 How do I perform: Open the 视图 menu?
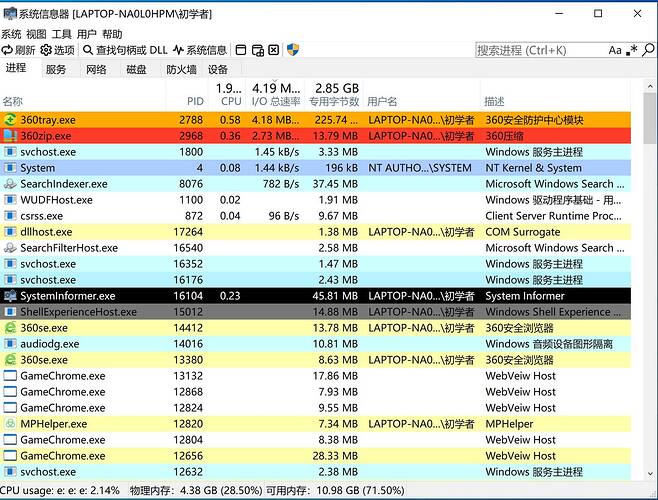click(x=36, y=34)
